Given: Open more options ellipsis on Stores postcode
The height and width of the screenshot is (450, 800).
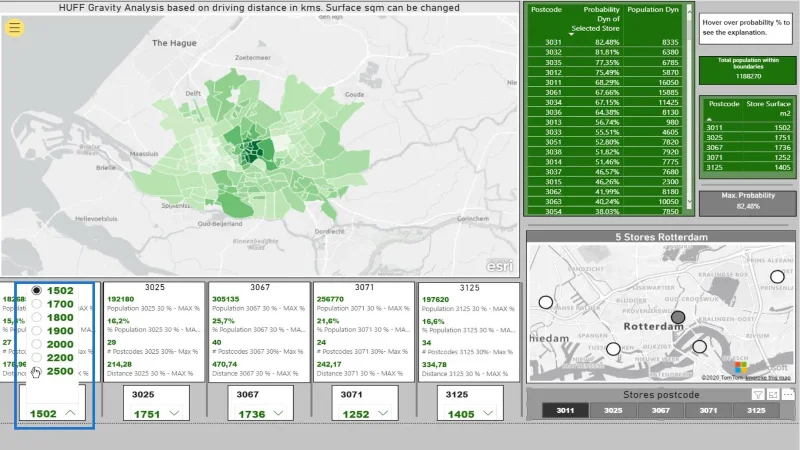Looking at the screenshot, I should coord(788,394).
